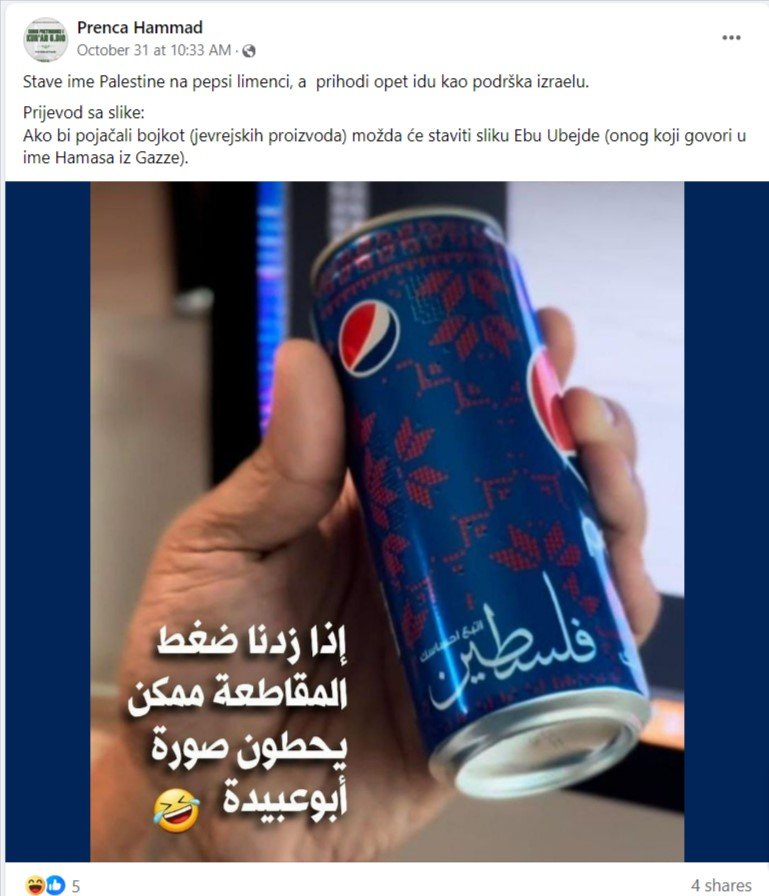The height and width of the screenshot is (896, 769).
Task: Click the public globe audience icon
Action: click(x=249, y=51)
